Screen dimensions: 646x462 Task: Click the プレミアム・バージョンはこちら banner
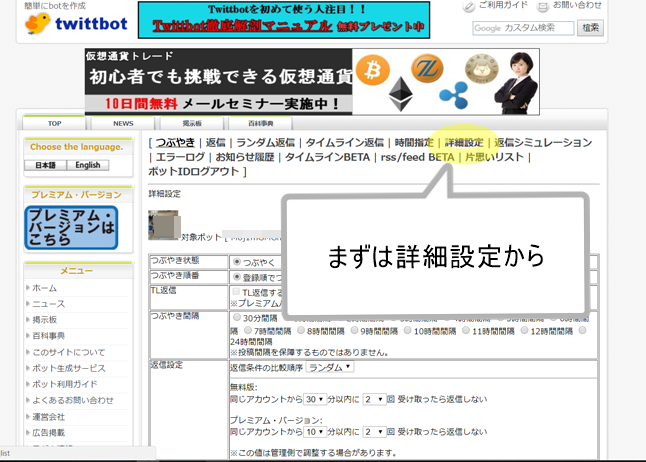click(x=71, y=227)
